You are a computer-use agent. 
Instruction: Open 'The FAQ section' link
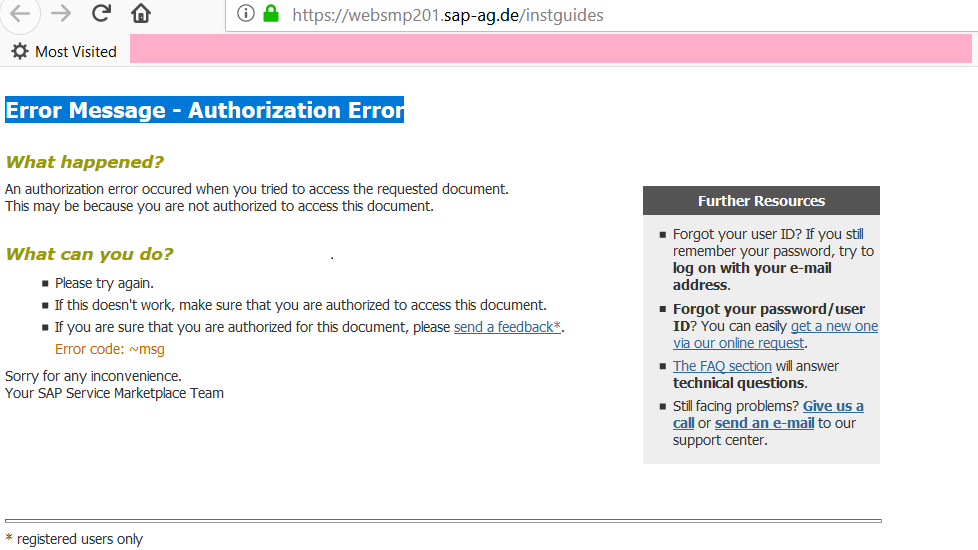click(x=722, y=366)
